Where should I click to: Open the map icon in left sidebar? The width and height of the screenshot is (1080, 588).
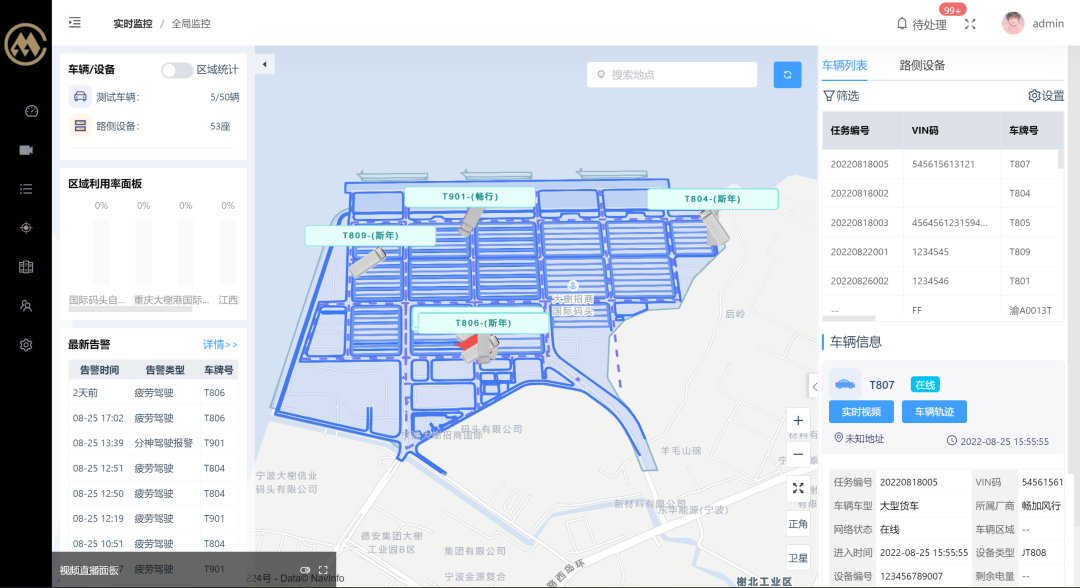coord(26,267)
